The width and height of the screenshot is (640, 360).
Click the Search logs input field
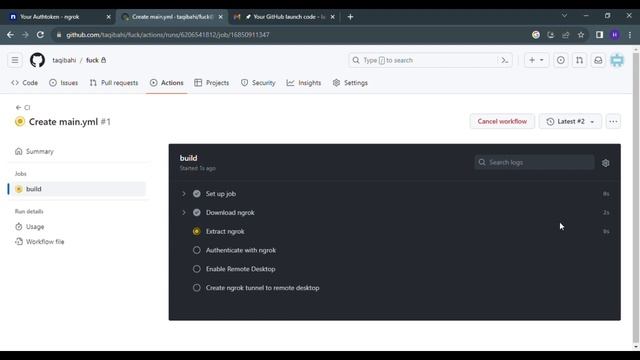point(534,162)
